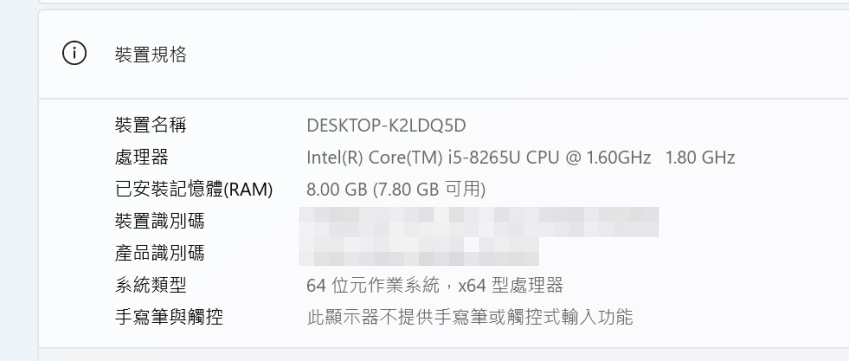Click the pen and touch support description
This screenshot has width=849, height=361.
469,317
